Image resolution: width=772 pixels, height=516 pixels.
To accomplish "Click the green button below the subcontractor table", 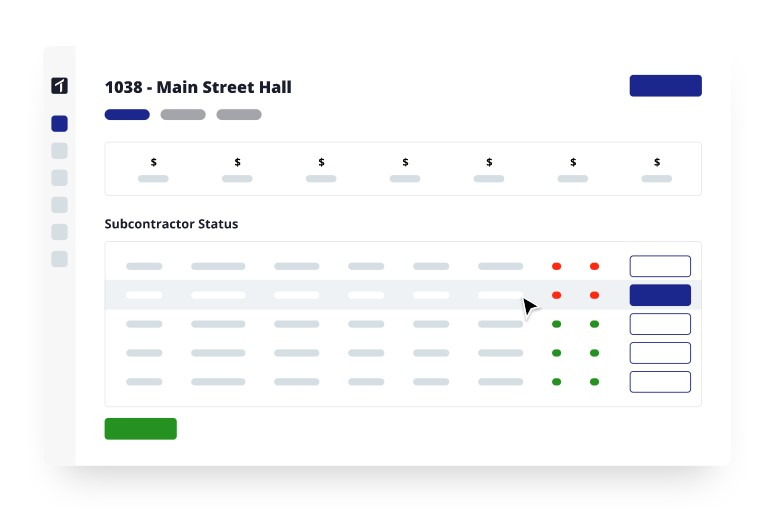I will pos(140,429).
